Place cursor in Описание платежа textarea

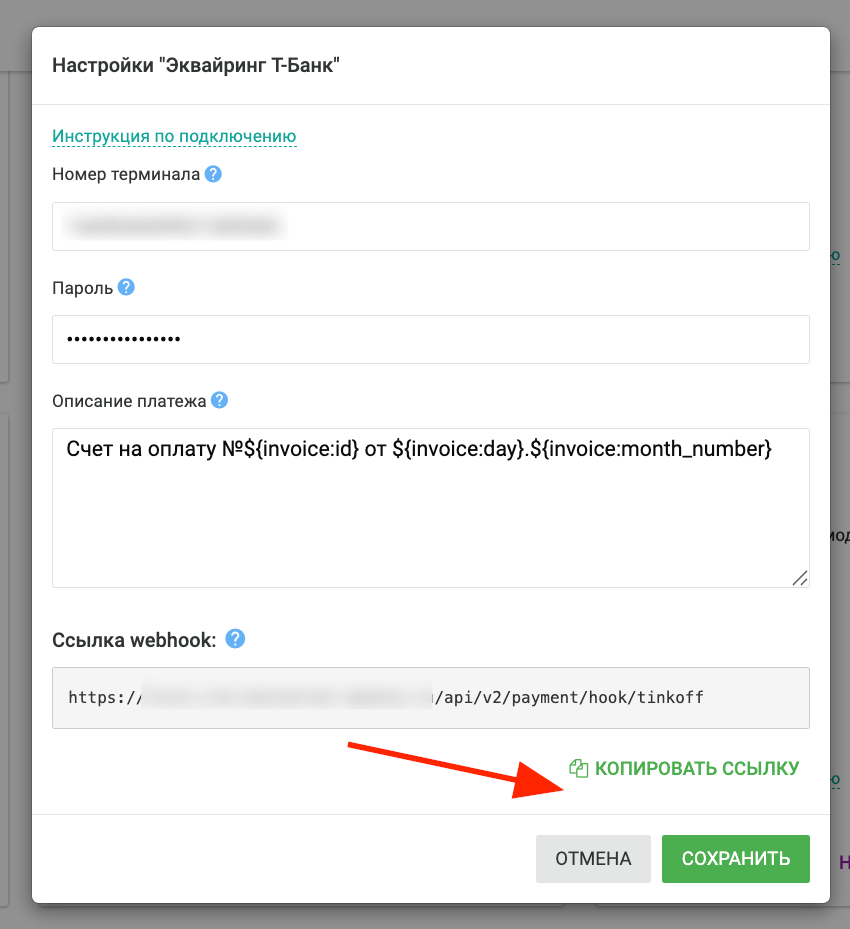(431, 508)
